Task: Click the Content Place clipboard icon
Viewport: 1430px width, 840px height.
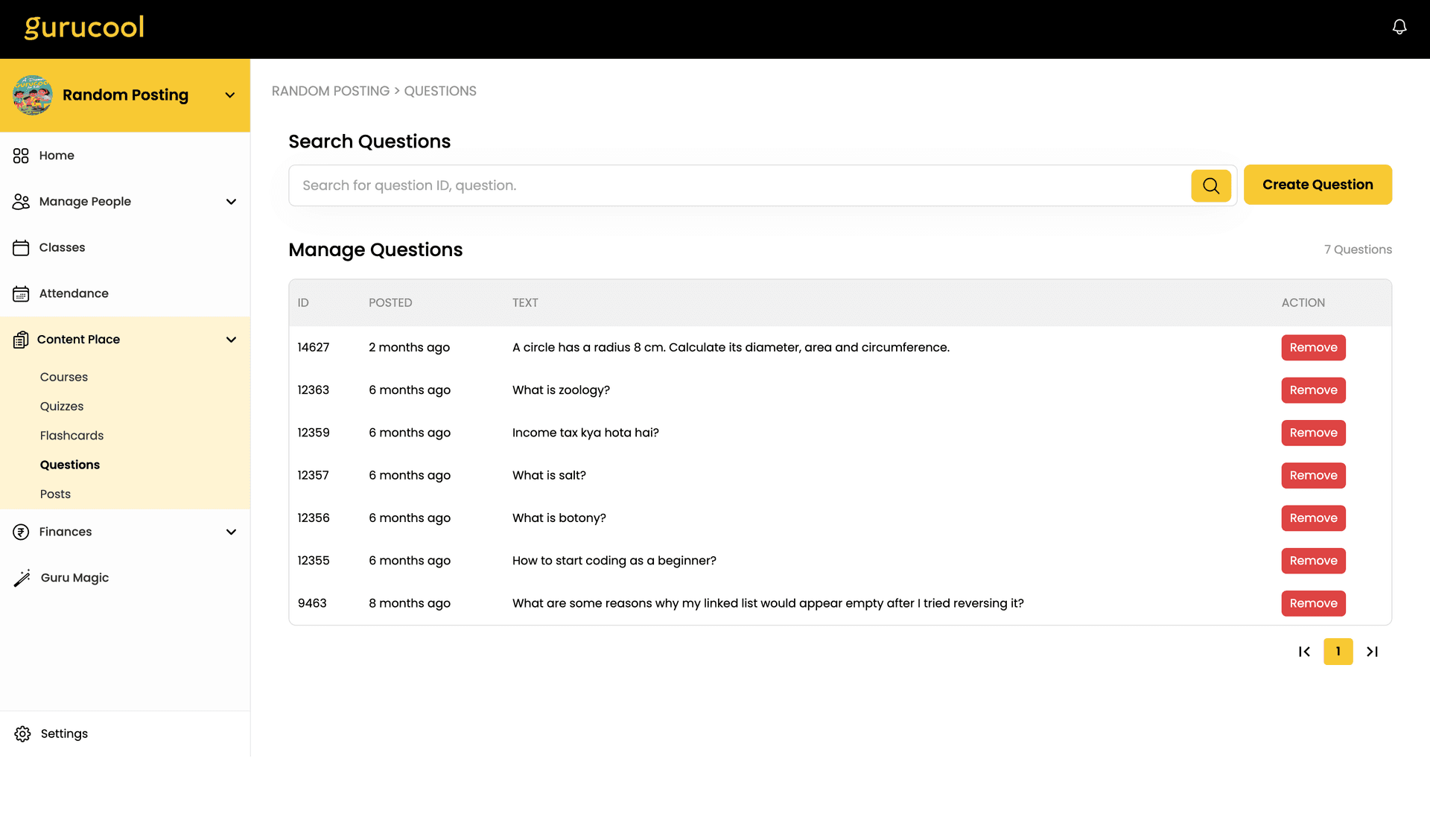Action: [x=21, y=340]
